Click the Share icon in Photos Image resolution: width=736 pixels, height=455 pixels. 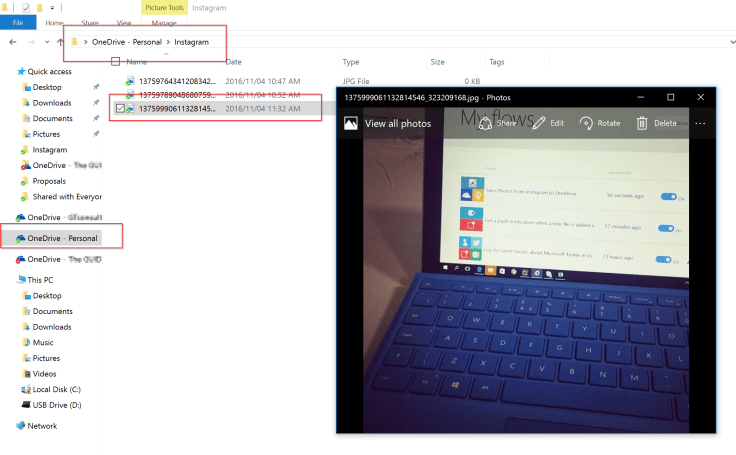(485, 123)
